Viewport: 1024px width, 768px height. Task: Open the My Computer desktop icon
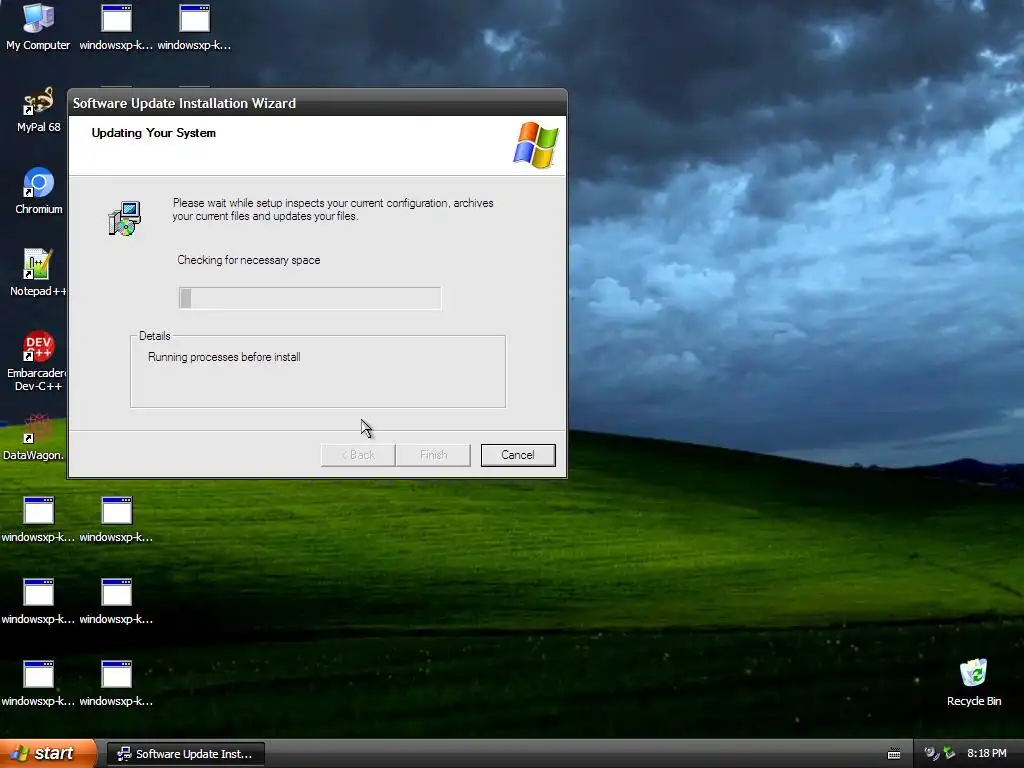pos(38,26)
